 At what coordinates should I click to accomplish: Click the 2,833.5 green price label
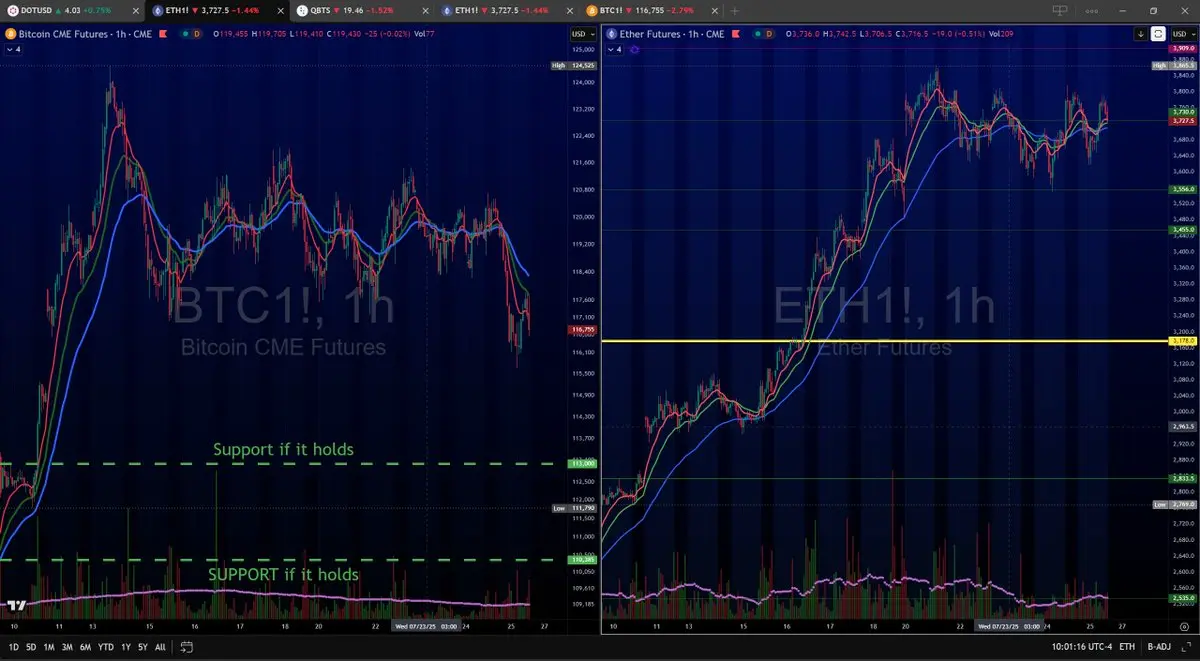pyautogui.click(x=1183, y=478)
